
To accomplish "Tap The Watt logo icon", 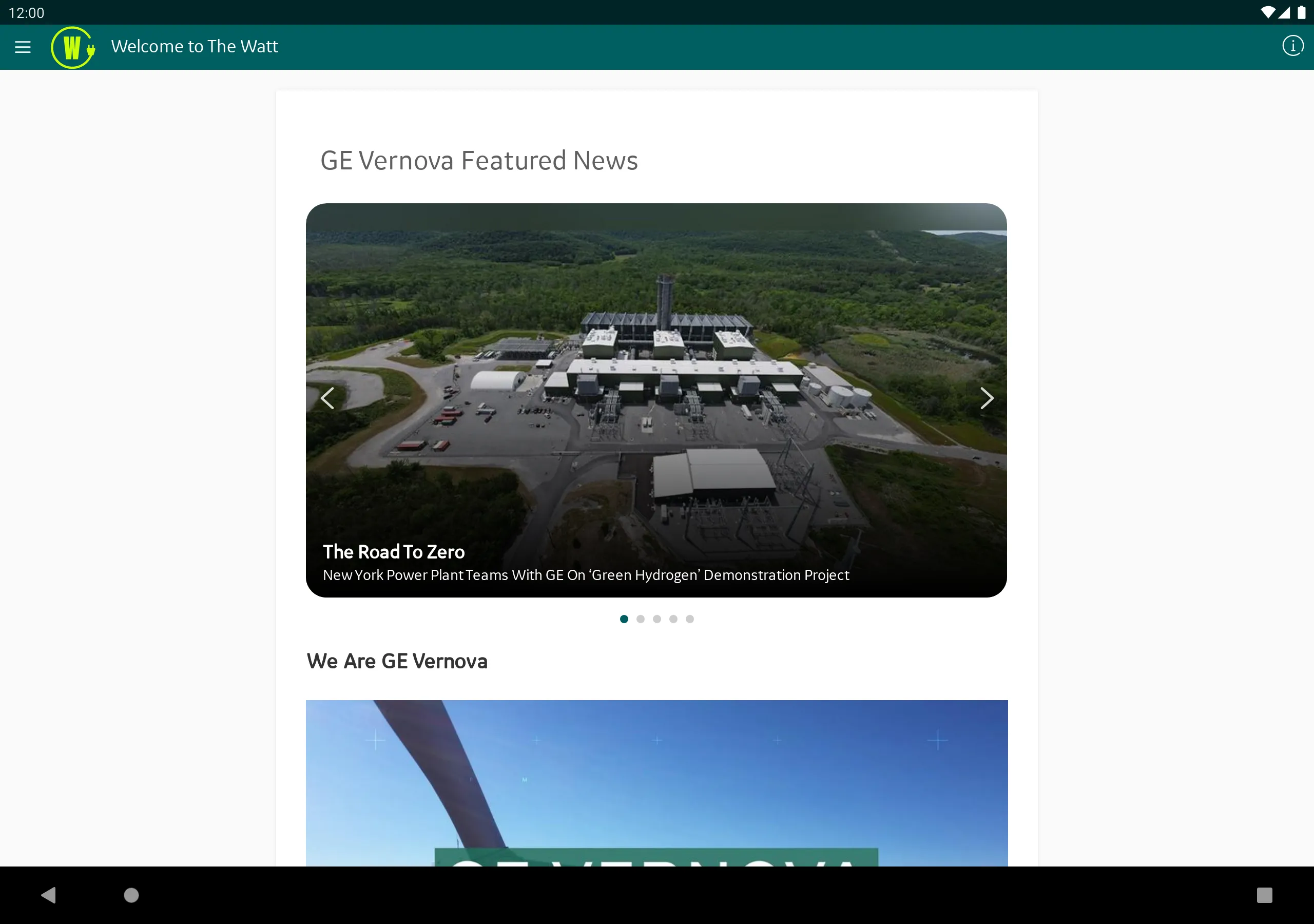I will 73,48.
